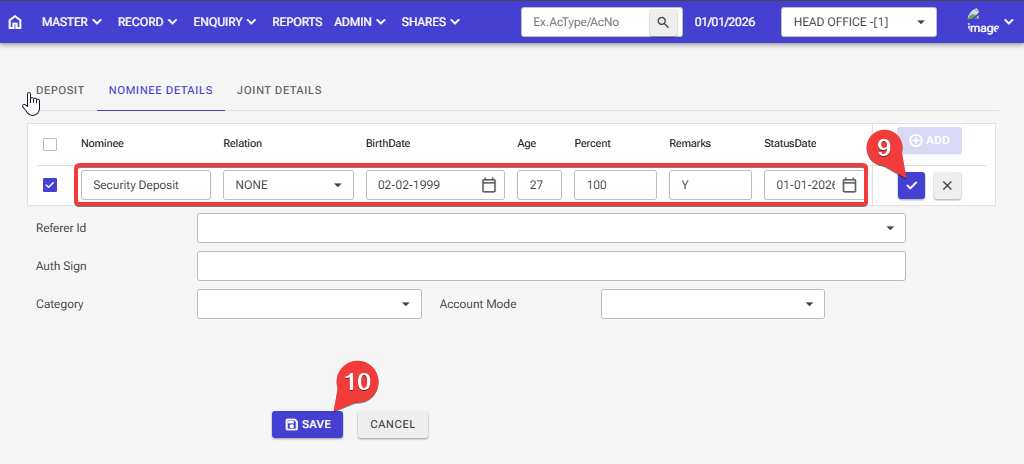Click the Auth Sign input field
1024x464 pixels.
(551, 266)
